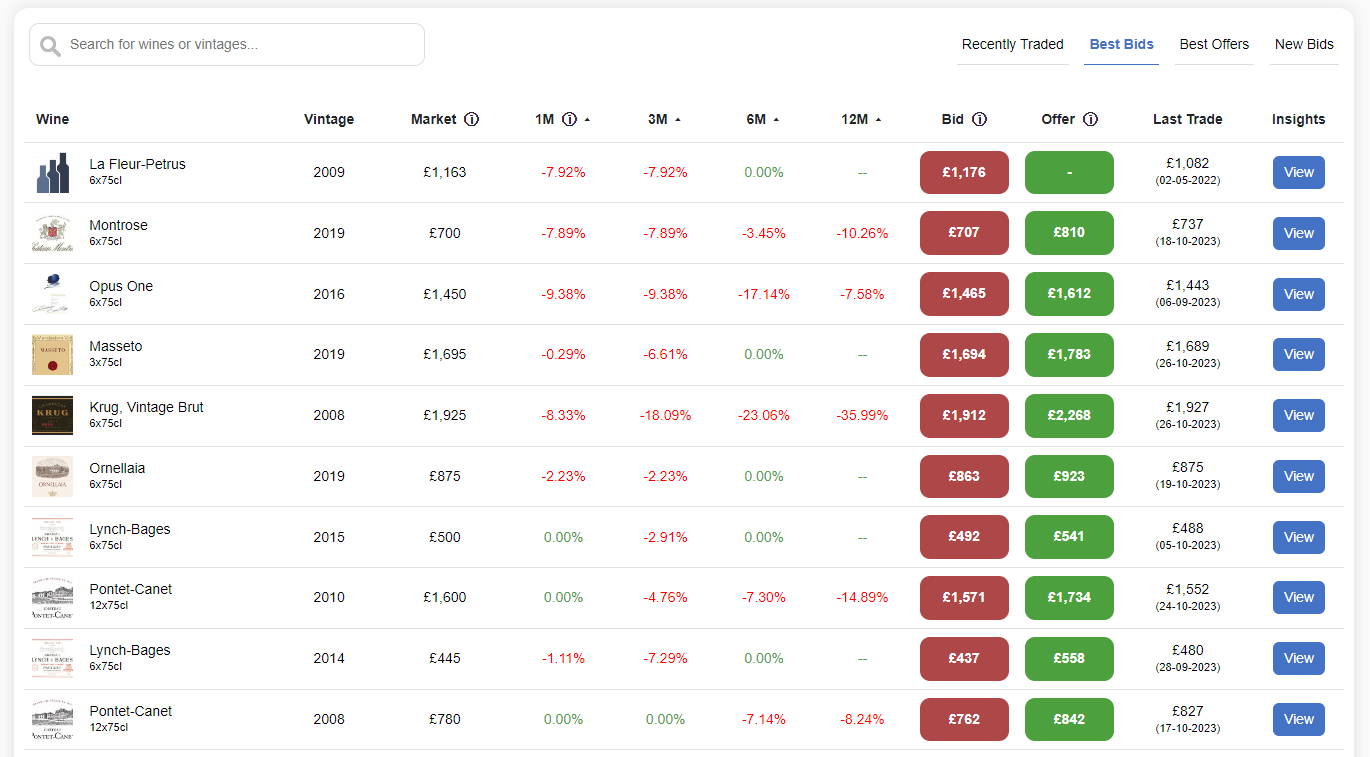Image resolution: width=1370 pixels, height=757 pixels.
Task: Click the £762 Pontet-Canet bid
Action: point(964,719)
